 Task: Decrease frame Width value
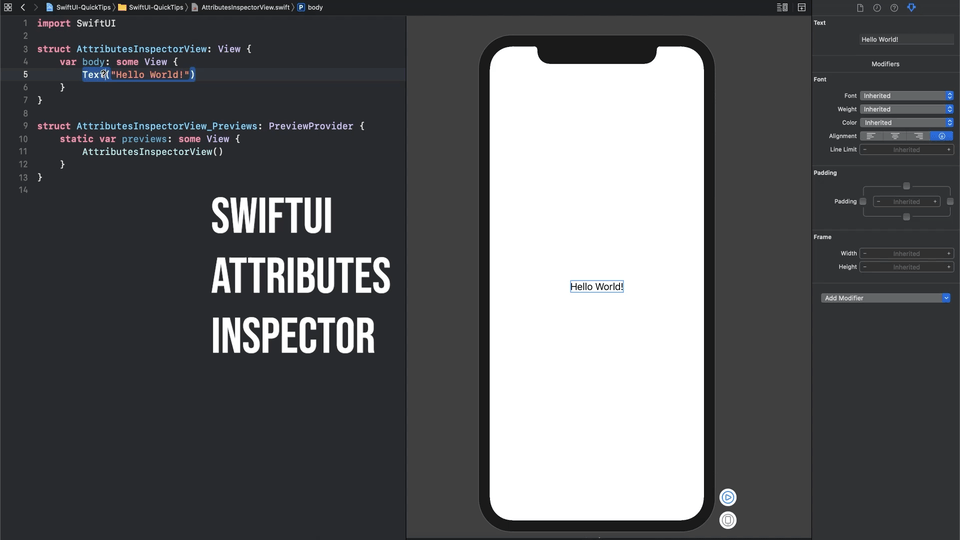pos(865,253)
